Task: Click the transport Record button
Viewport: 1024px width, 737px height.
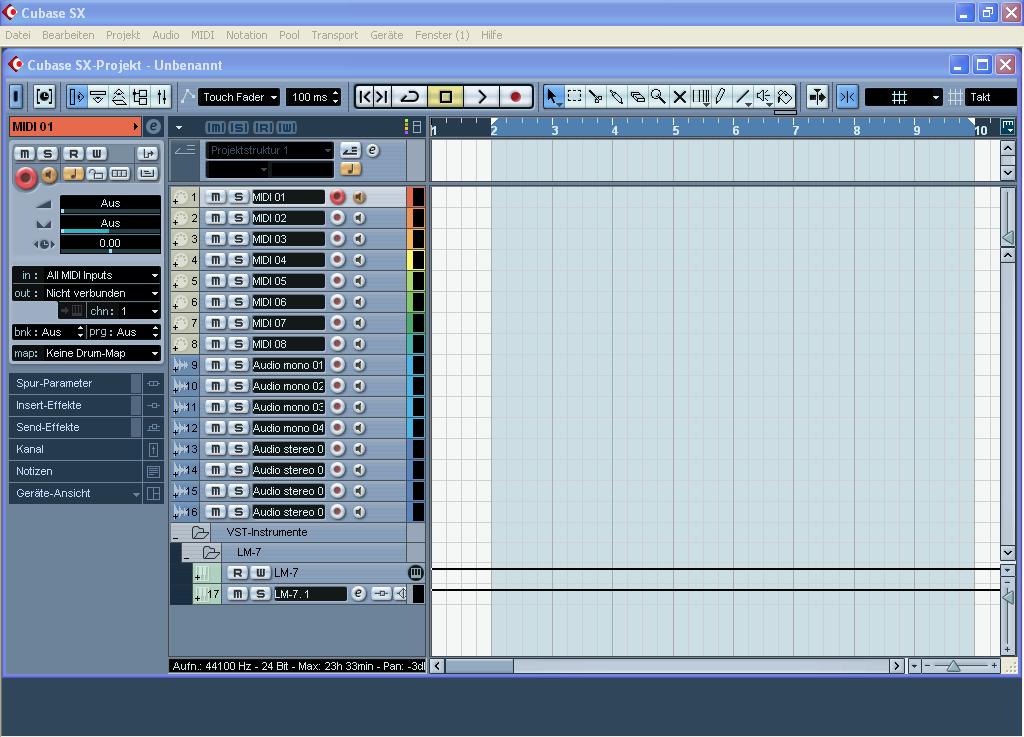Action: pyautogui.click(x=516, y=97)
